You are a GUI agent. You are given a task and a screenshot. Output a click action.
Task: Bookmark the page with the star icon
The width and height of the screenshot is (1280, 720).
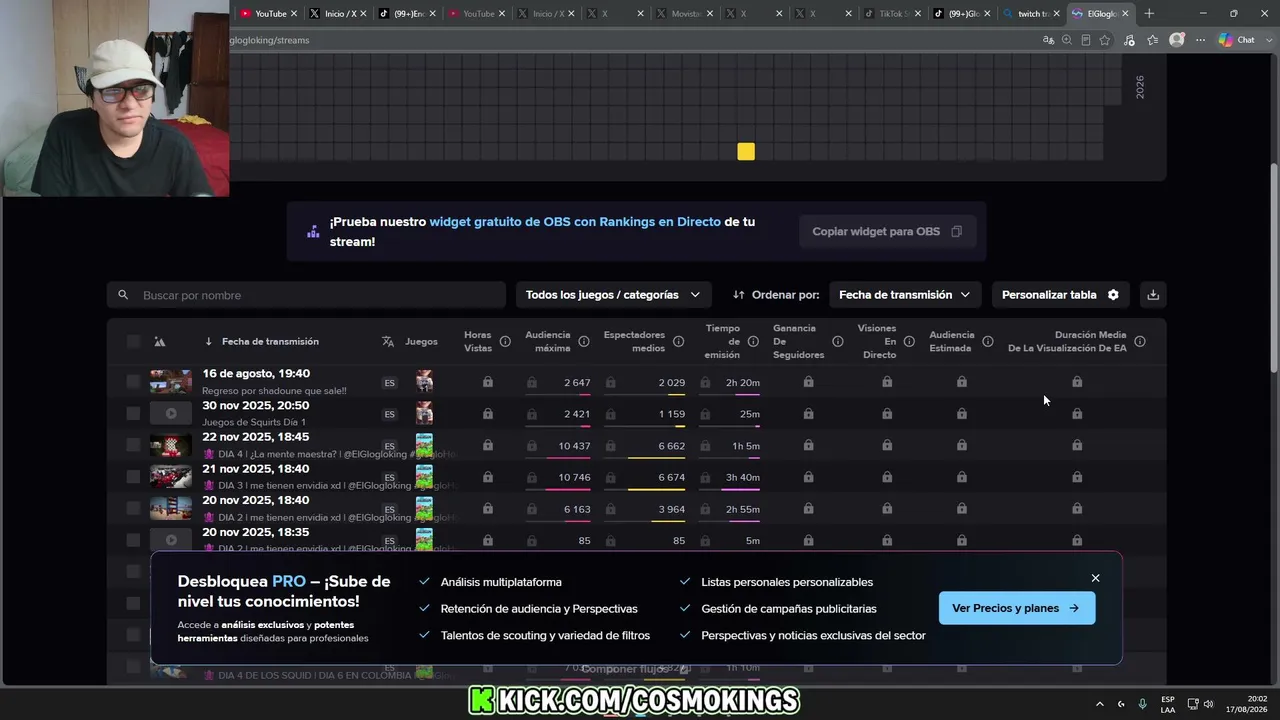[x=1105, y=40]
